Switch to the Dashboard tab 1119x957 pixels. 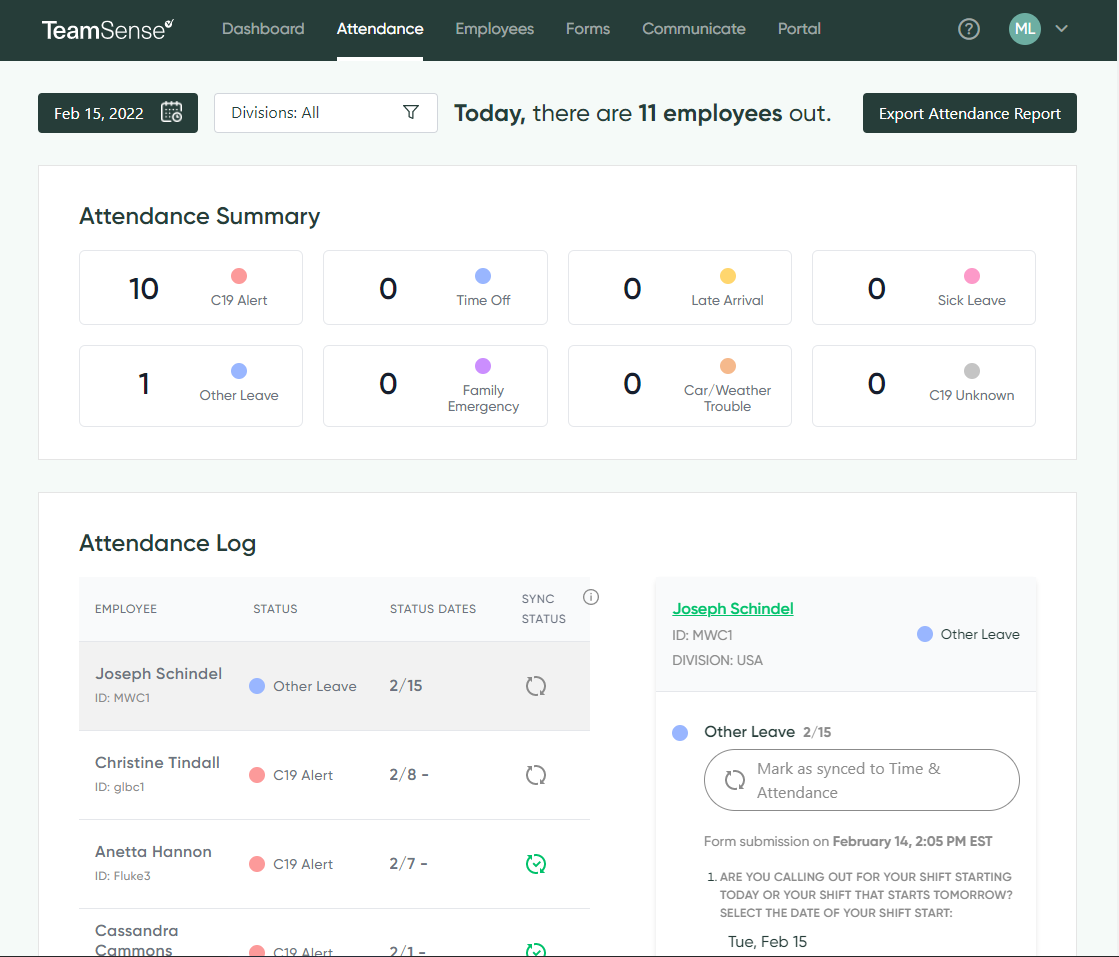[x=263, y=29]
